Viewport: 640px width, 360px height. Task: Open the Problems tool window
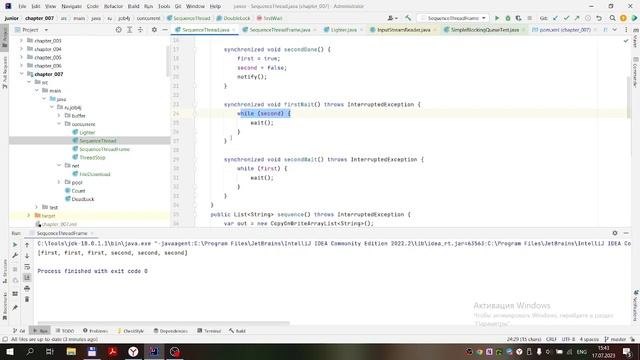95,331
